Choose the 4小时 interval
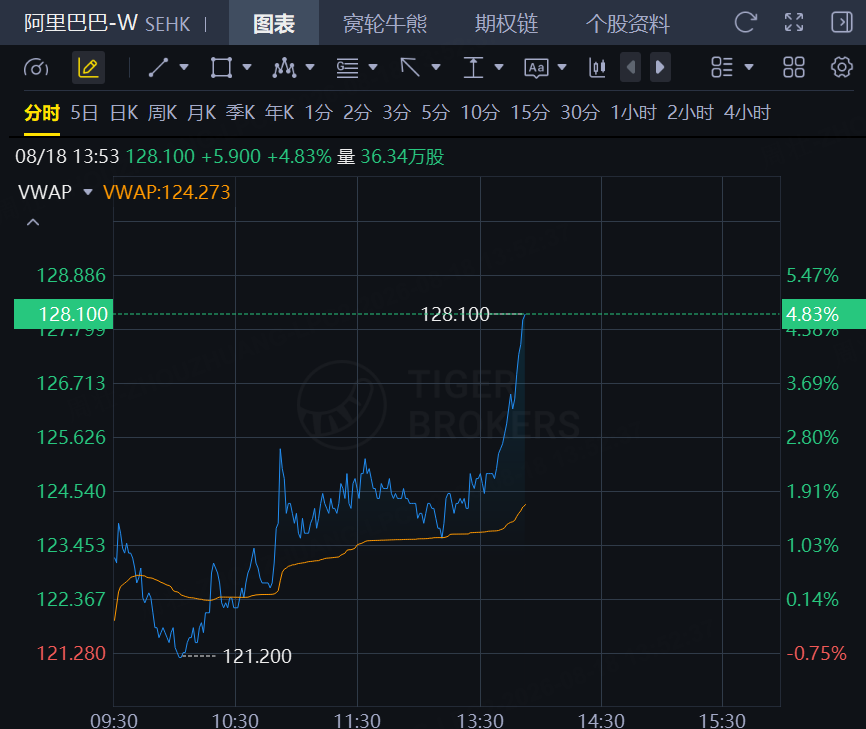Viewport: 866px width, 729px height. (x=747, y=113)
